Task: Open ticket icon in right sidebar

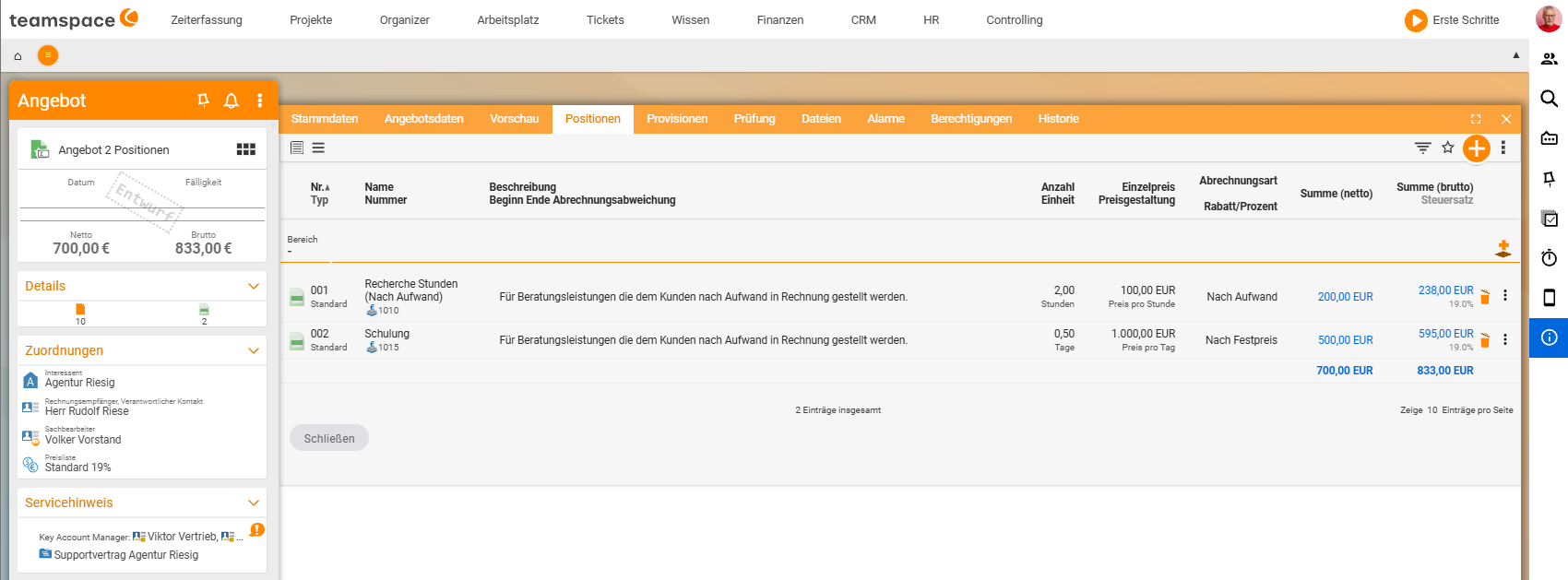Action: (x=1550, y=138)
